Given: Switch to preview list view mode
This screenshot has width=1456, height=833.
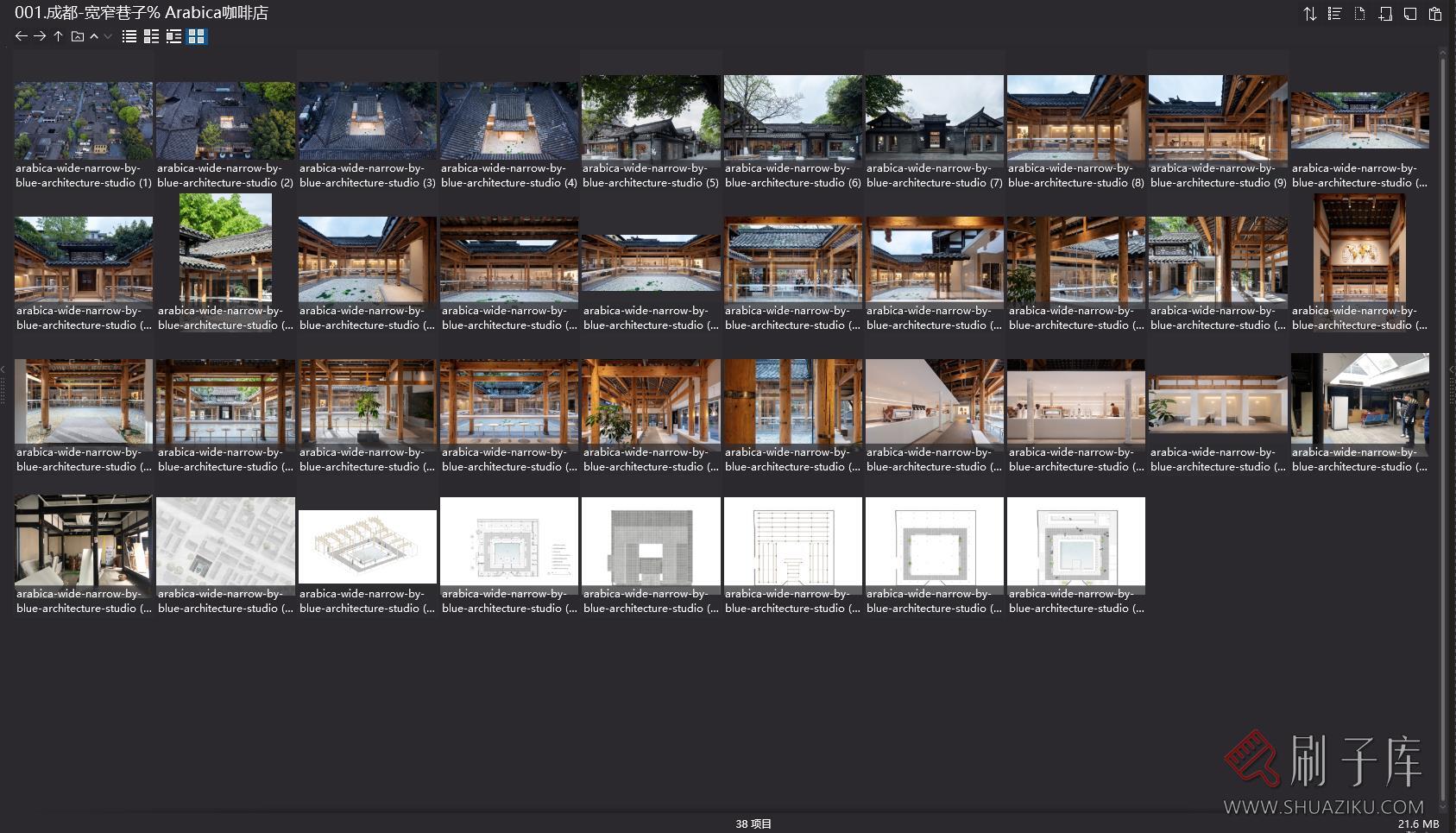Looking at the screenshot, I should [x=173, y=36].
